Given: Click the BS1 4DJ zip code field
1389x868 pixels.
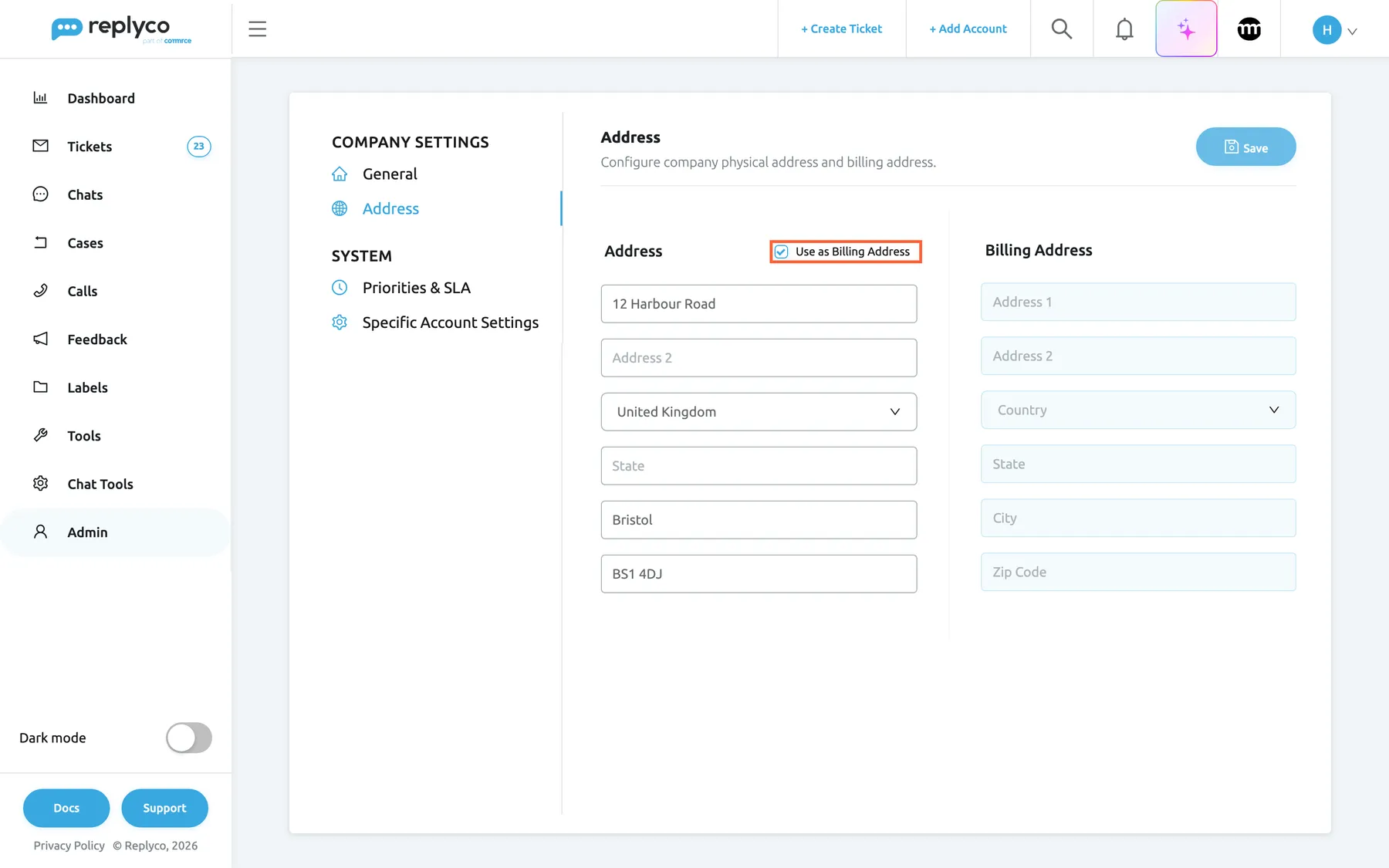Looking at the screenshot, I should pos(759,574).
